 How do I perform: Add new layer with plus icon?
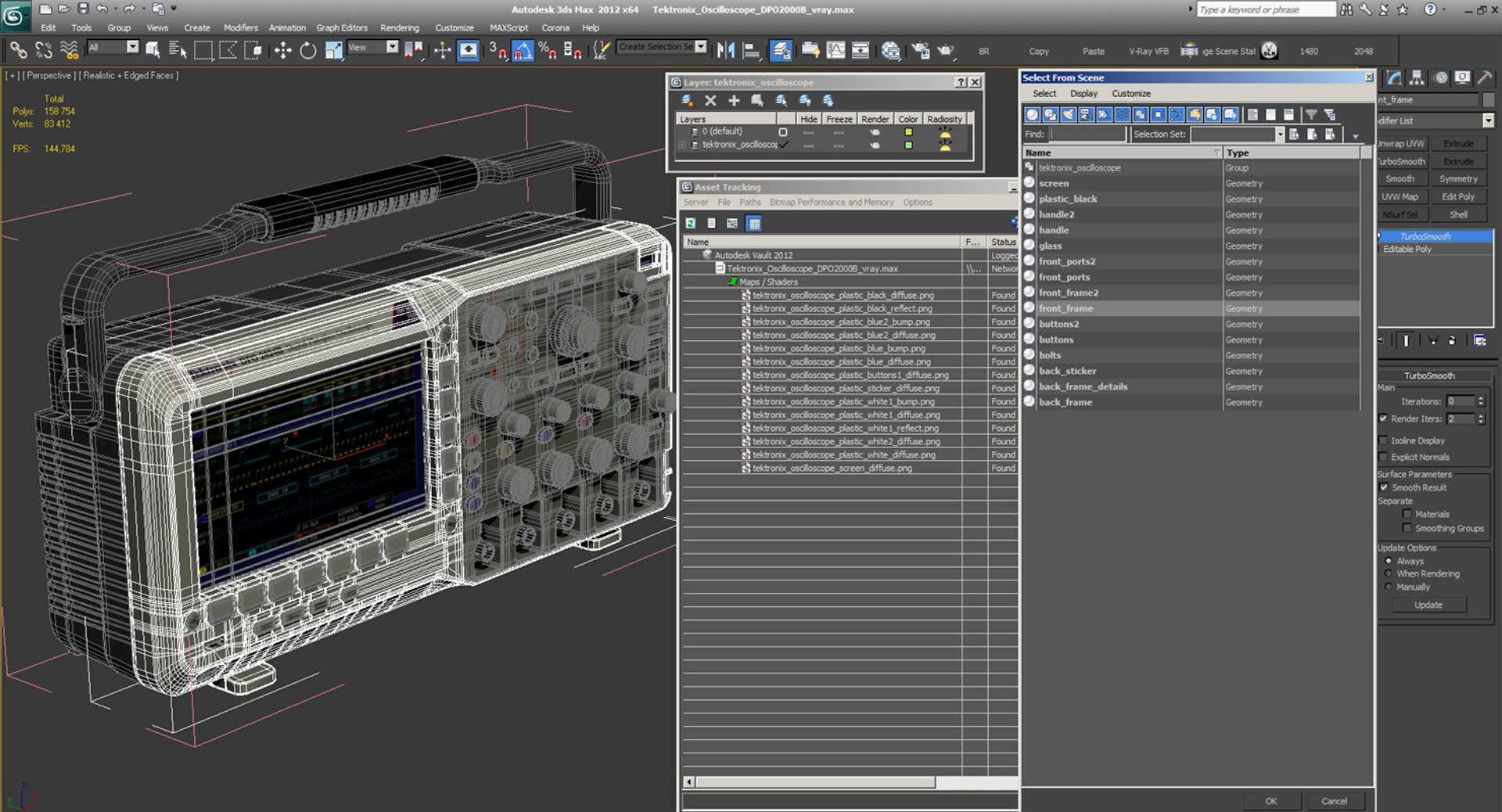734,100
